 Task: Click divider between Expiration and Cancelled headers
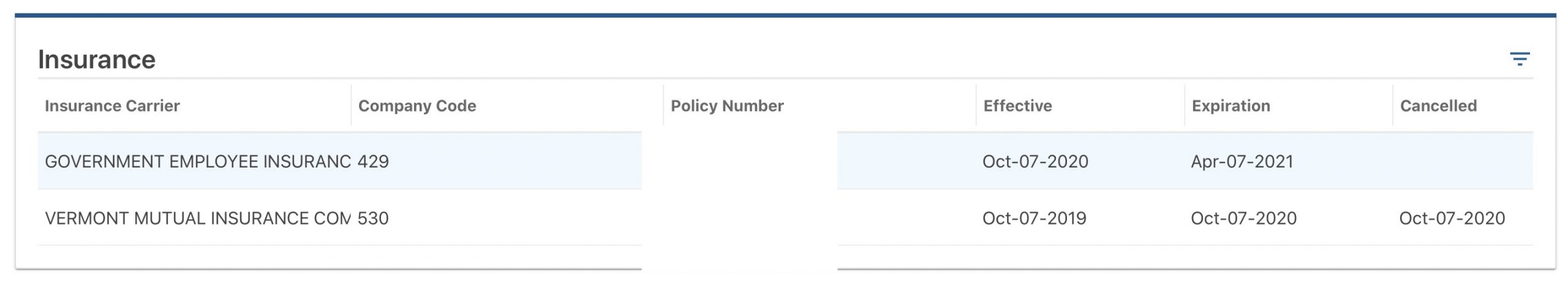point(1393,106)
